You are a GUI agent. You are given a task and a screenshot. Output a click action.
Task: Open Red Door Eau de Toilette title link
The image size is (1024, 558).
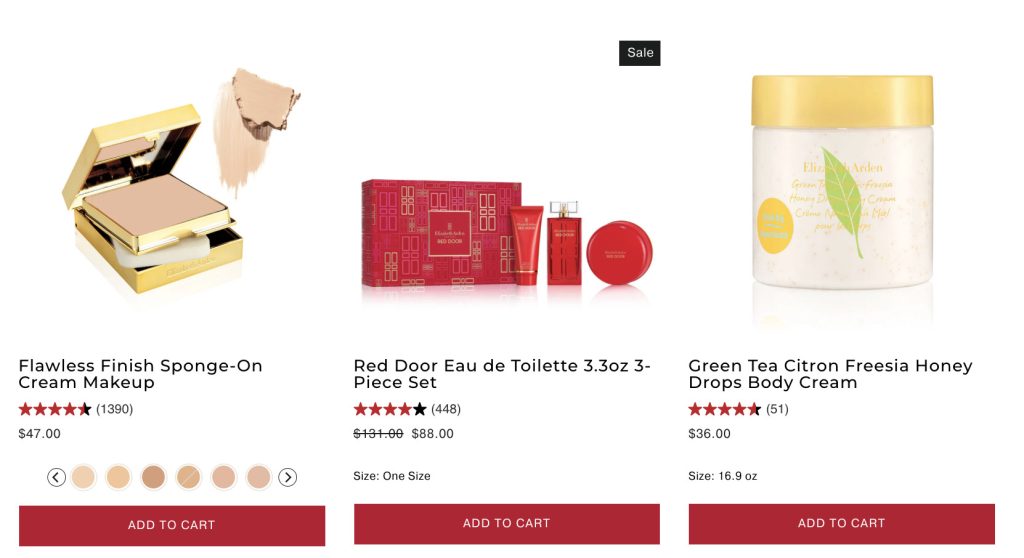click(502, 374)
